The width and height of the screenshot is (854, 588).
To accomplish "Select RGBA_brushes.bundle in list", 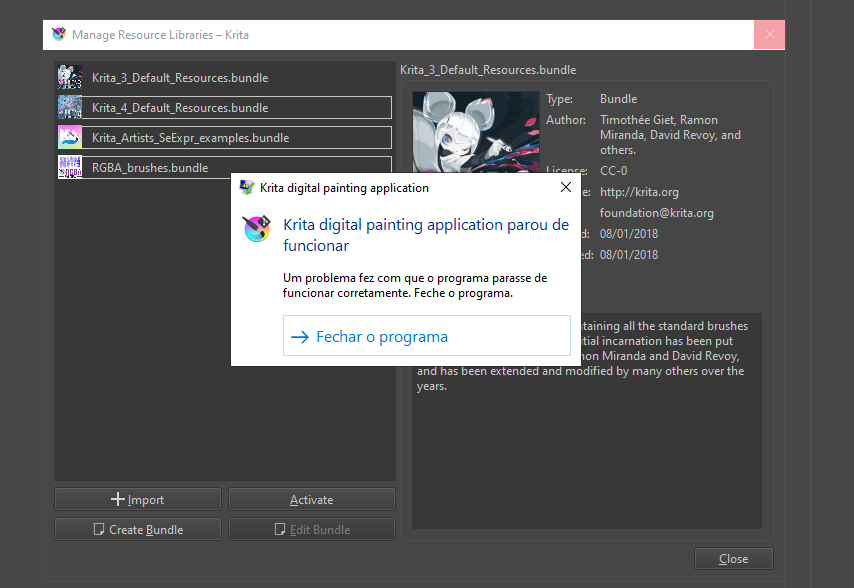I will [224, 167].
